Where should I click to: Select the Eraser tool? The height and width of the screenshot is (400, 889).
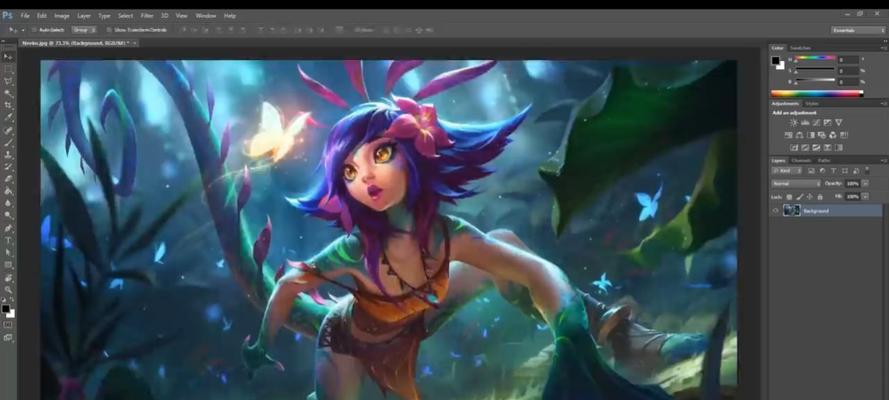click(x=9, y=178)
